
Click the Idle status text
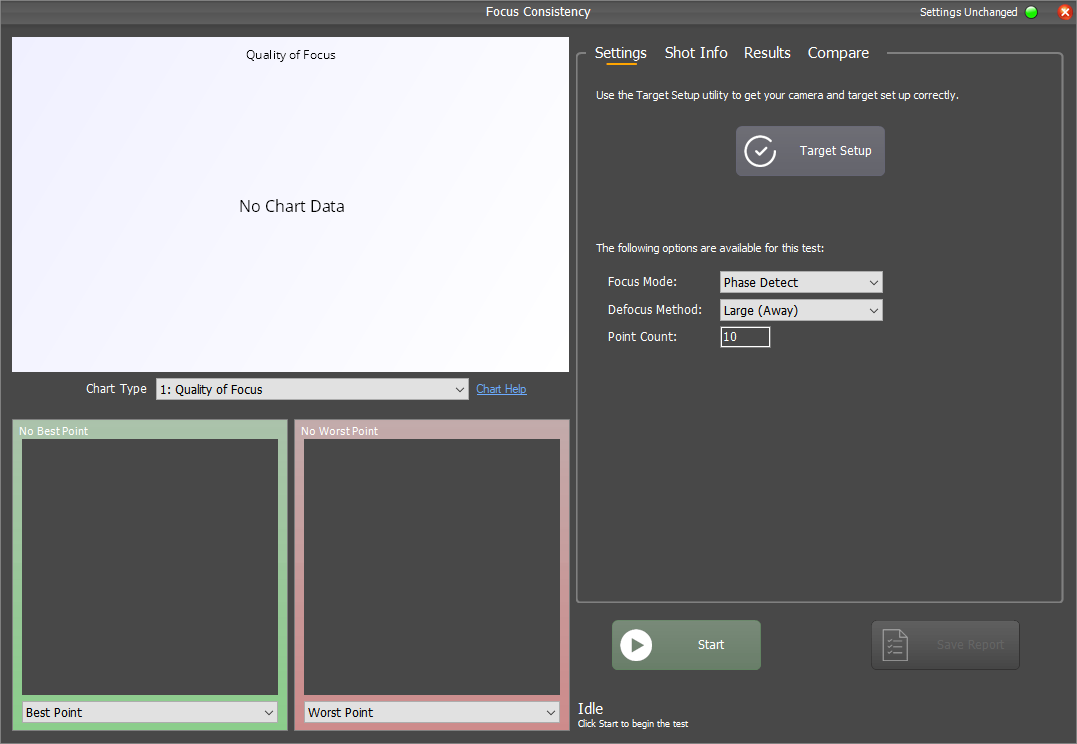590,708
